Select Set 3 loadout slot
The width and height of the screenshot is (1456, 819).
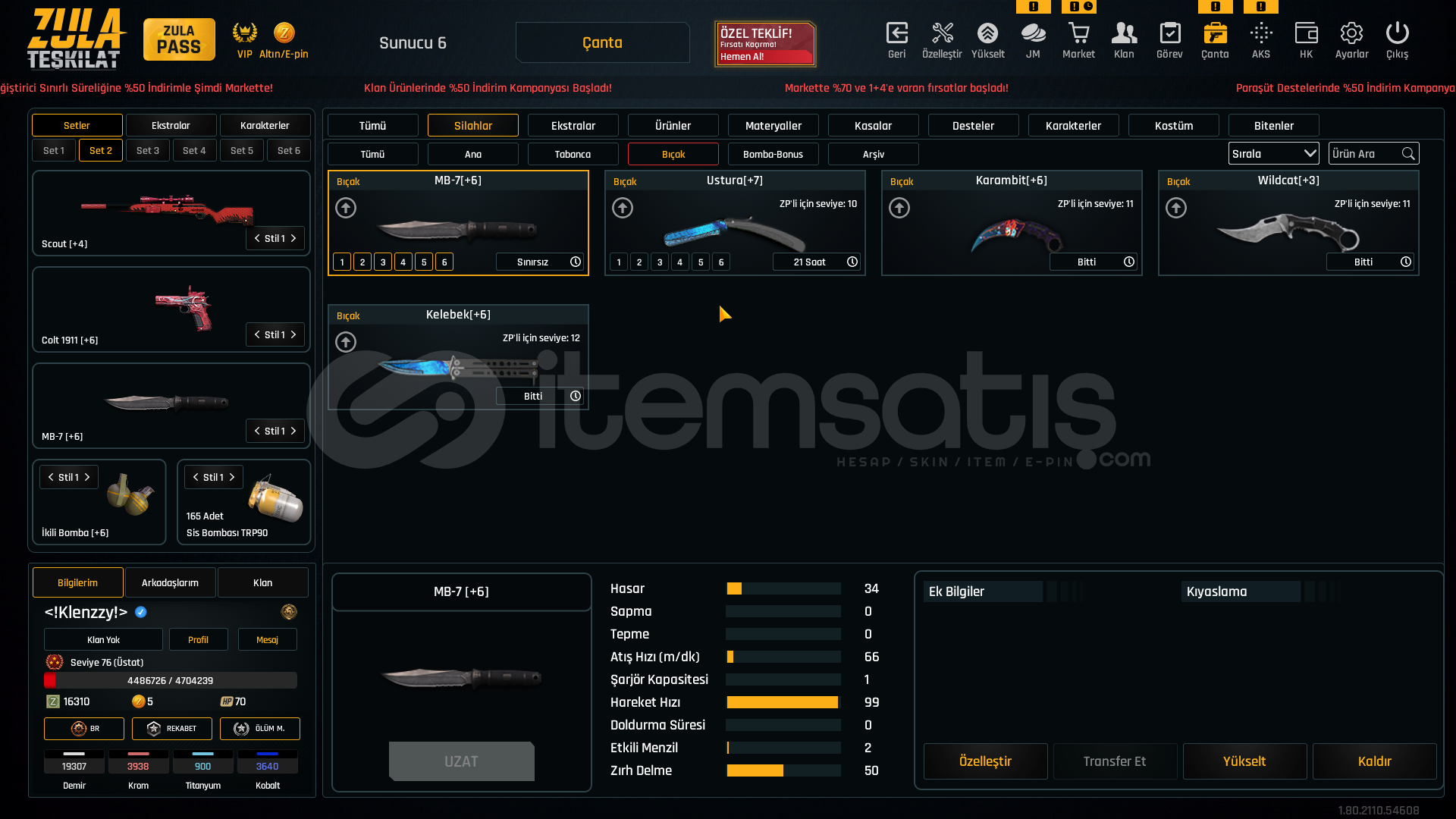(148, 150)
